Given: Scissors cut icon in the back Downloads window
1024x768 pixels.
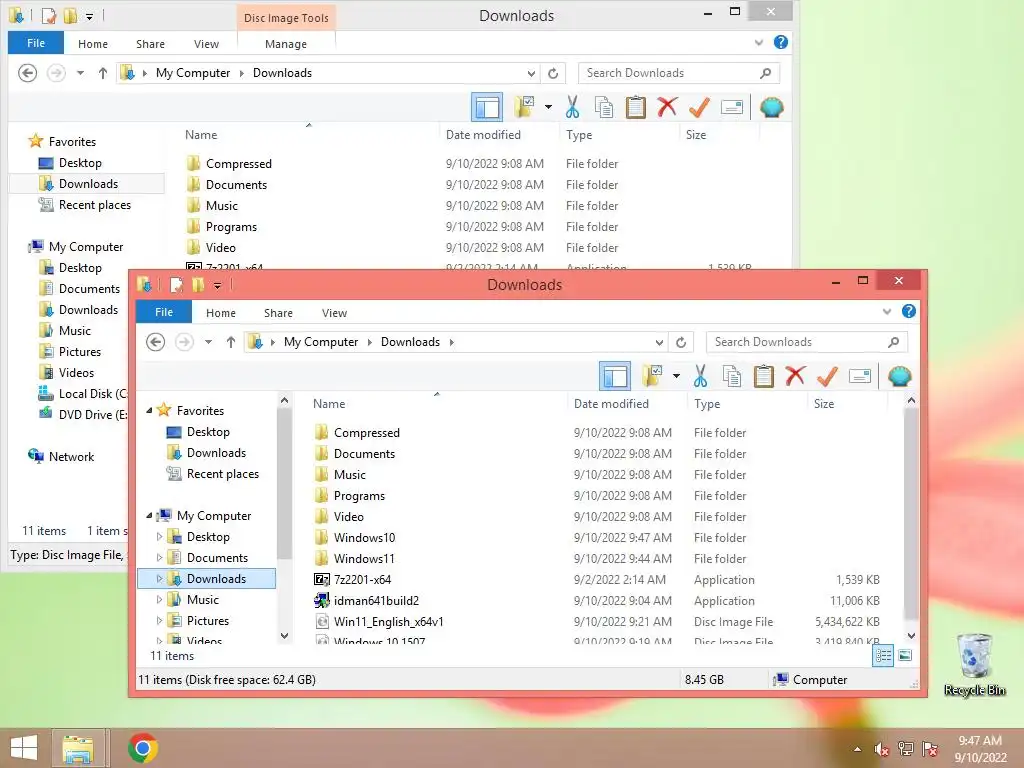Looking at the screenshot, I should click(572, 107).
